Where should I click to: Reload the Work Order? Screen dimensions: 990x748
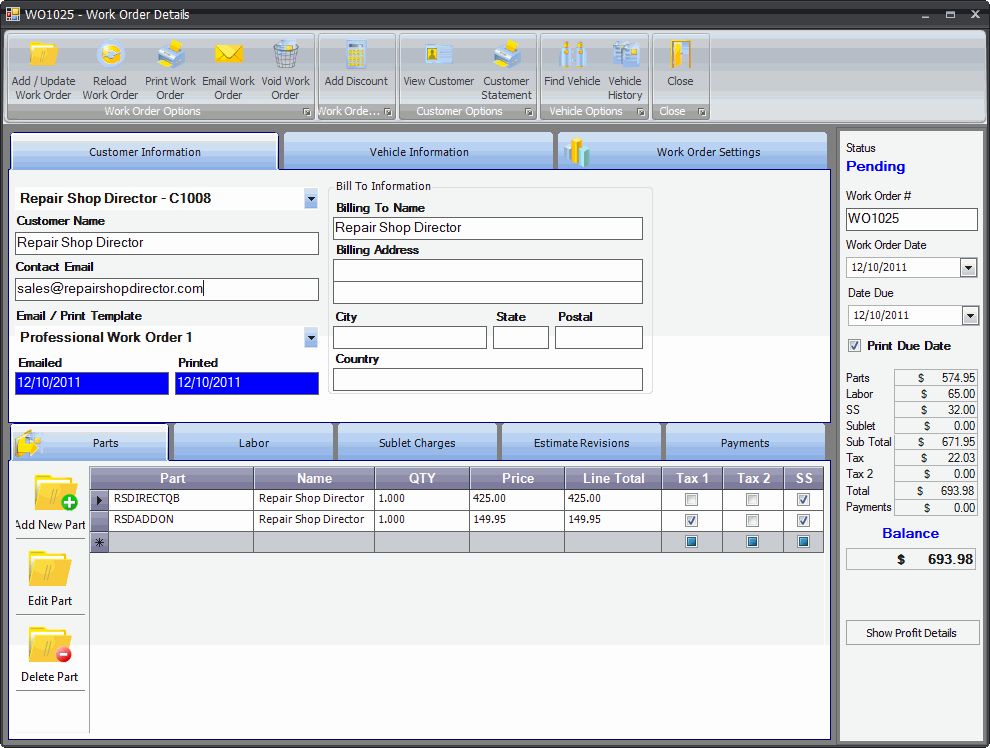(x=110, y=70)
